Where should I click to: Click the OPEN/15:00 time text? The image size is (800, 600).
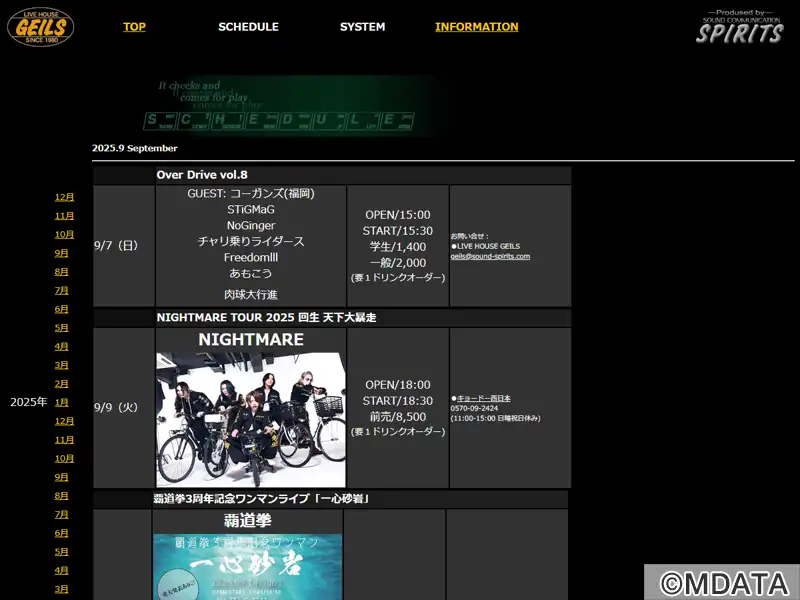click(398, 215)
